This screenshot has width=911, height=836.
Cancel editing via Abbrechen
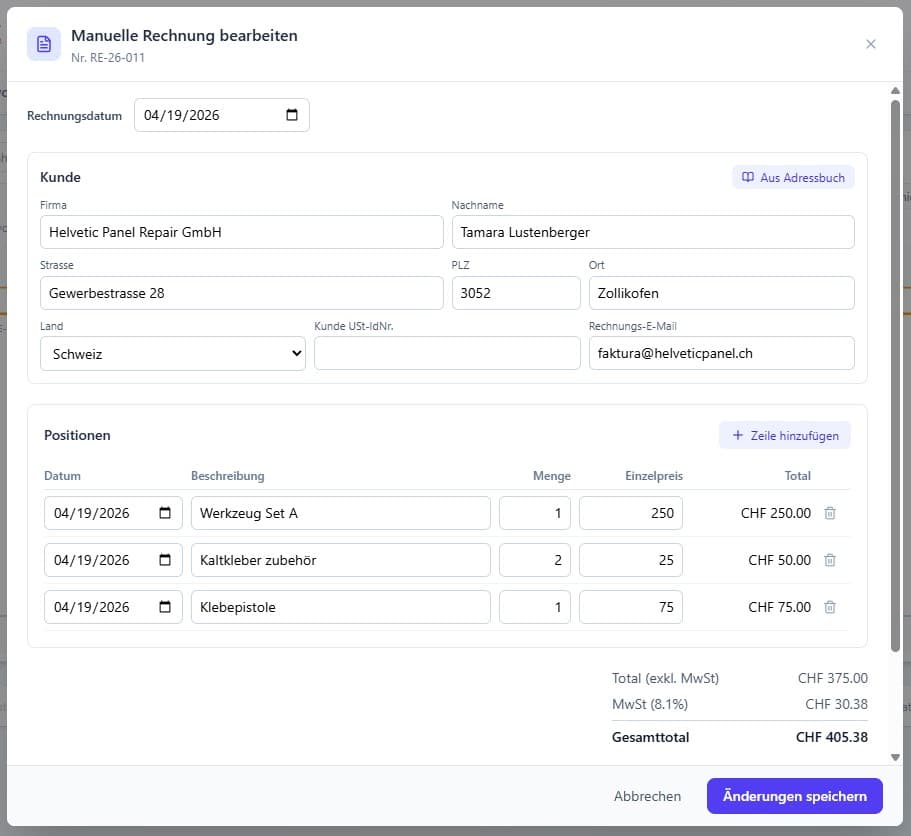click(647, 796)
